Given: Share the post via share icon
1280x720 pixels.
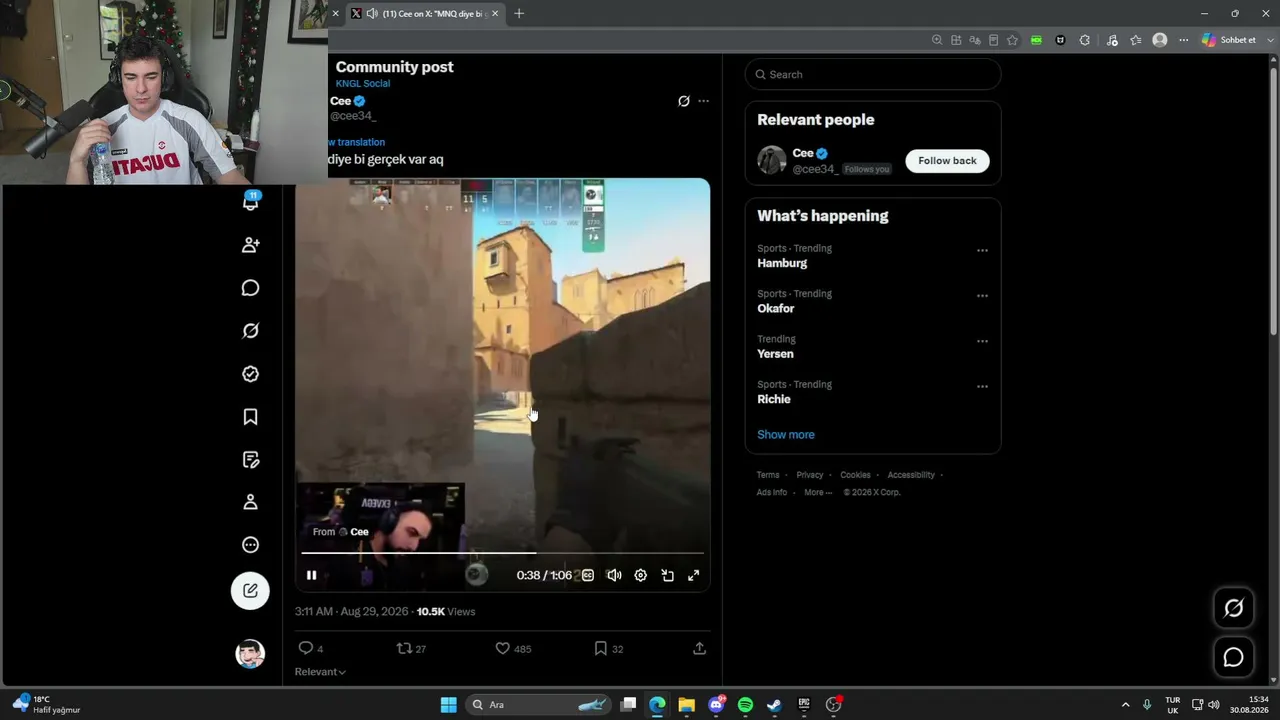Looking at the screenshot, I should click(700, 648).
